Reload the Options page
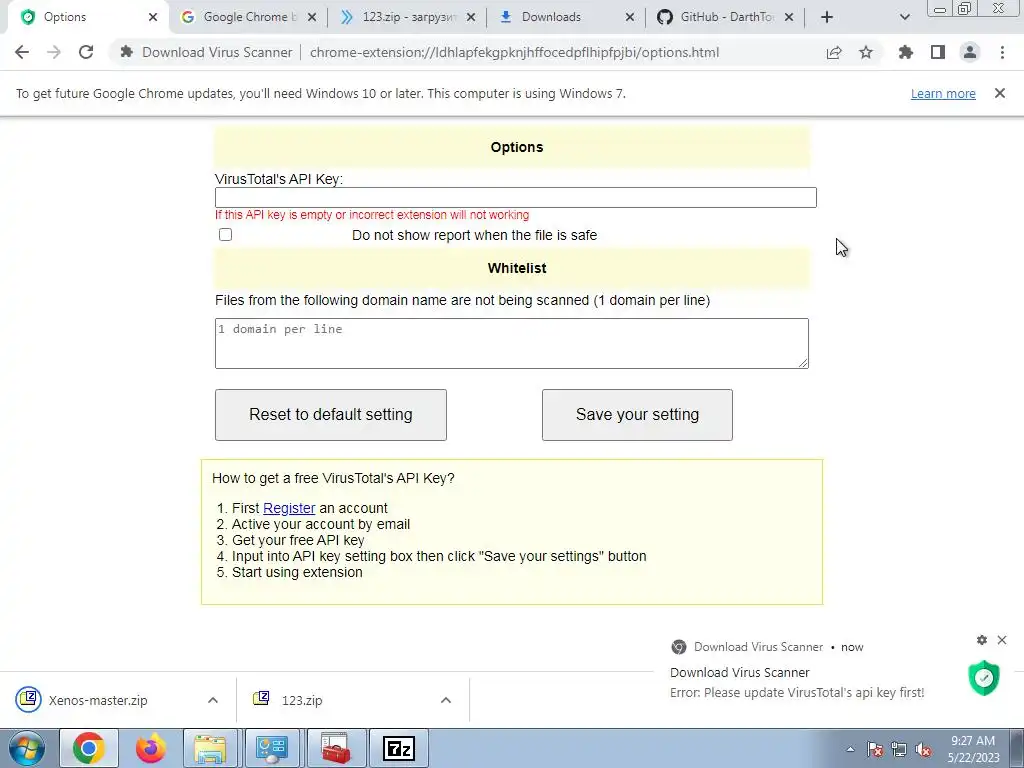The width and height of the screenshot is (1024, 768). (x=86, y=52)
